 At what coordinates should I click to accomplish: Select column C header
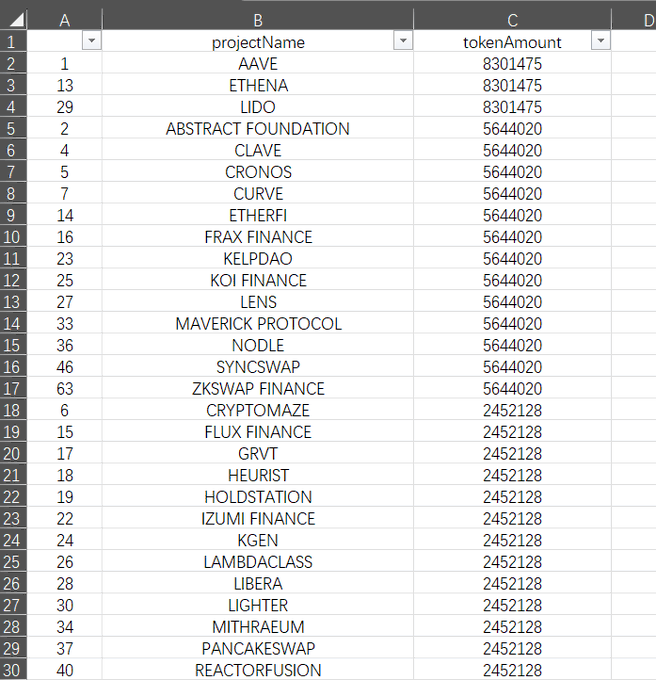[512, 20]
